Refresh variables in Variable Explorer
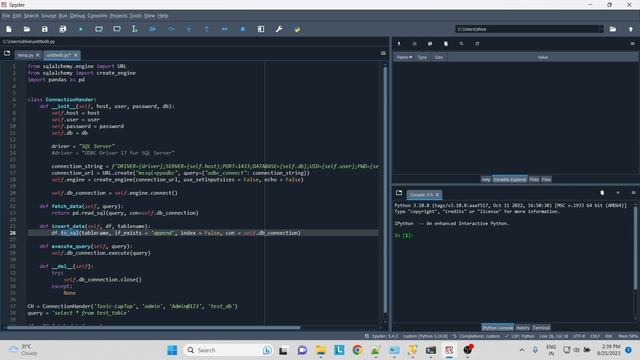Image resolution: width=640 pixels, height=360 pixels. [477, 44]
